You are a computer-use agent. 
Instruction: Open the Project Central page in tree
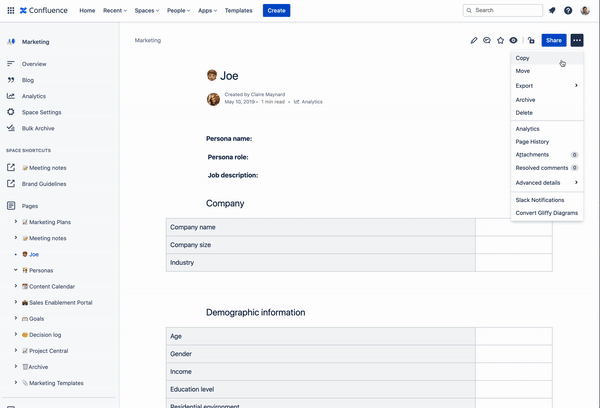pyautogui.click(x=48, y=351)
